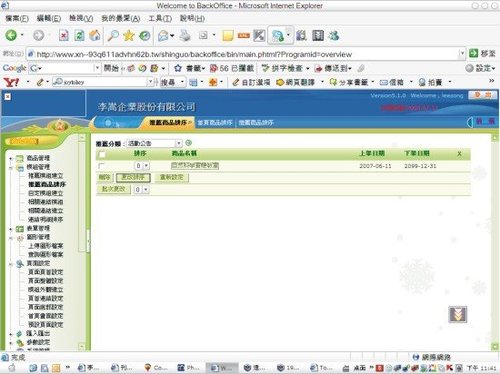Go back with the IE Back arrow
Image resolution: width=500 pixels, height=374 pixels.
pos(11,35)
